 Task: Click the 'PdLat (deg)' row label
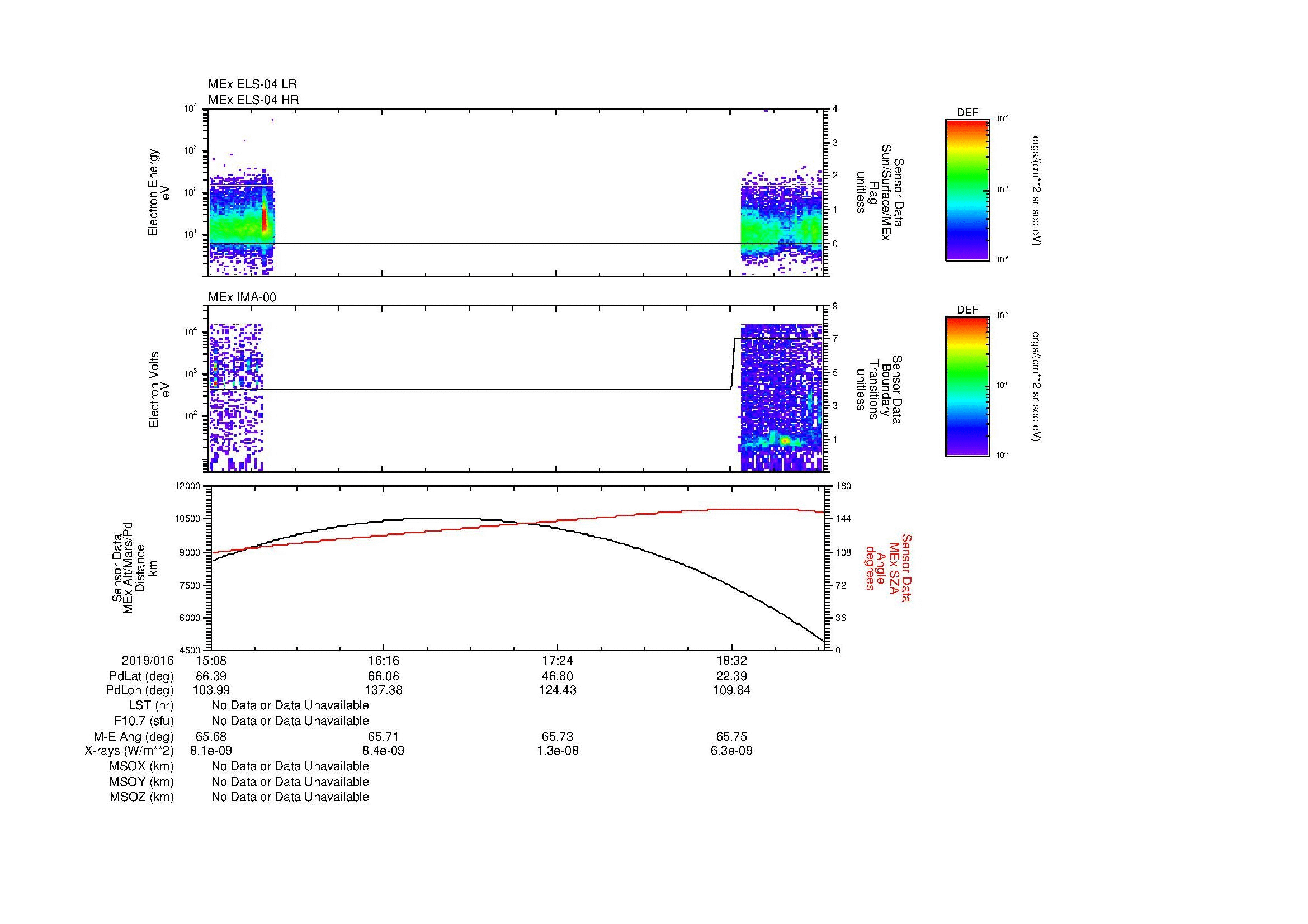[x=141, y=676]
